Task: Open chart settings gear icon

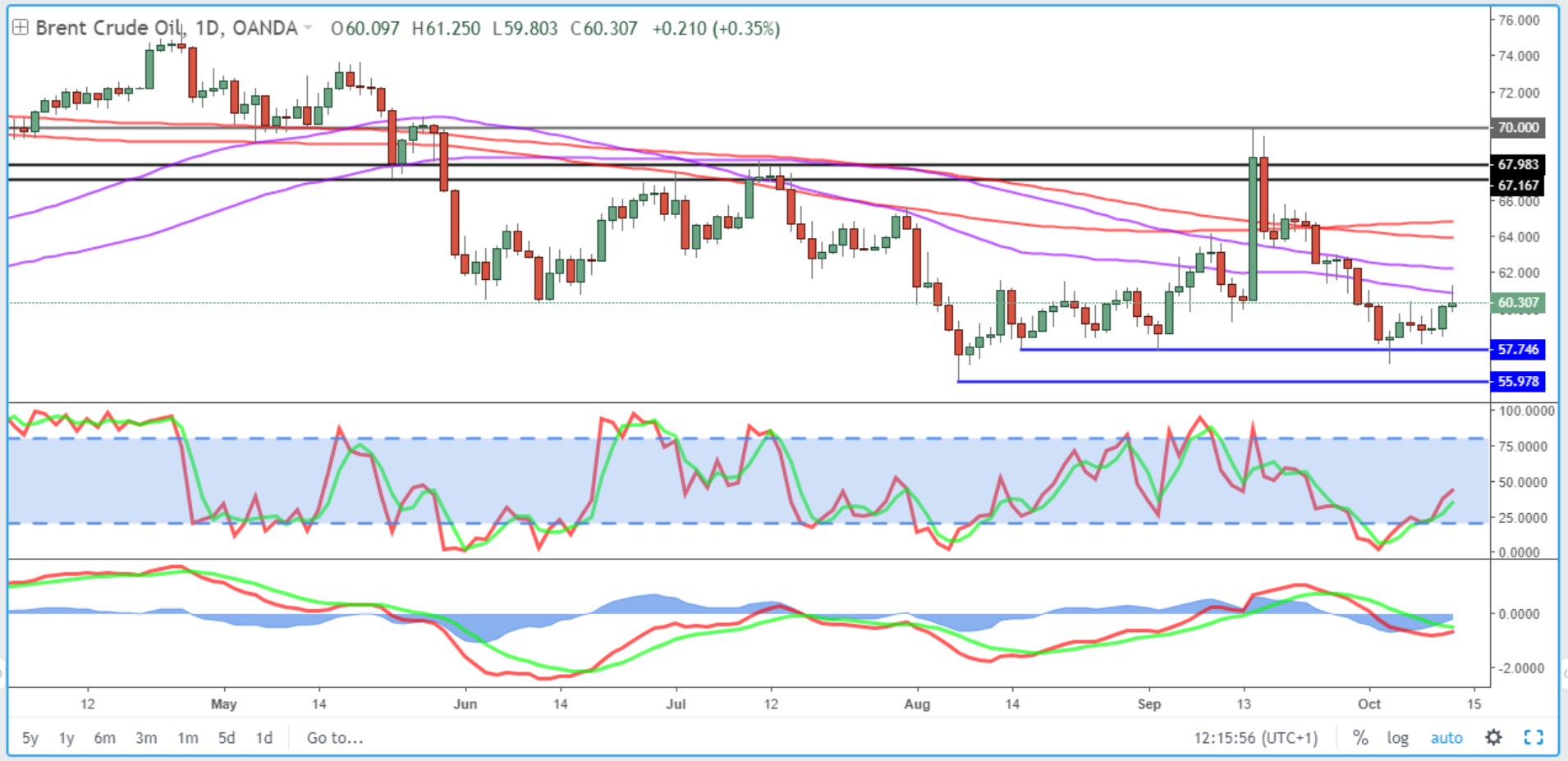Action: click(1494, 737)
